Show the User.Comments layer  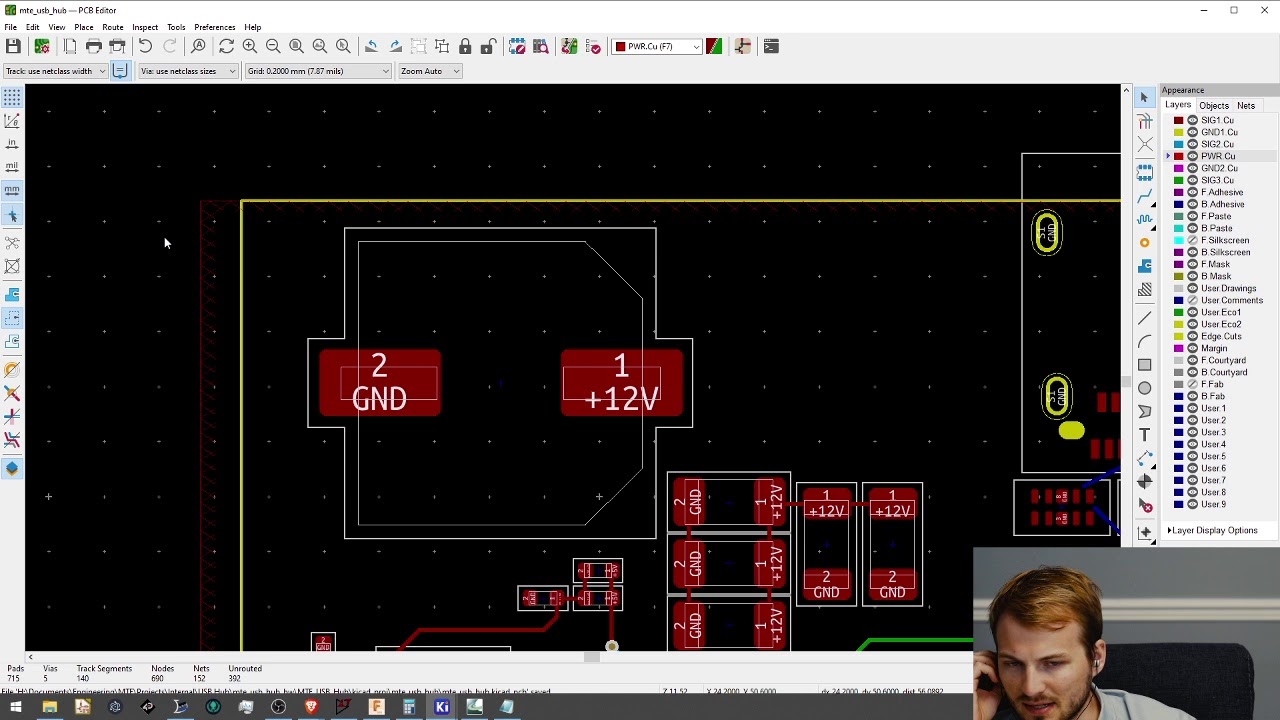pos(1192,300)
